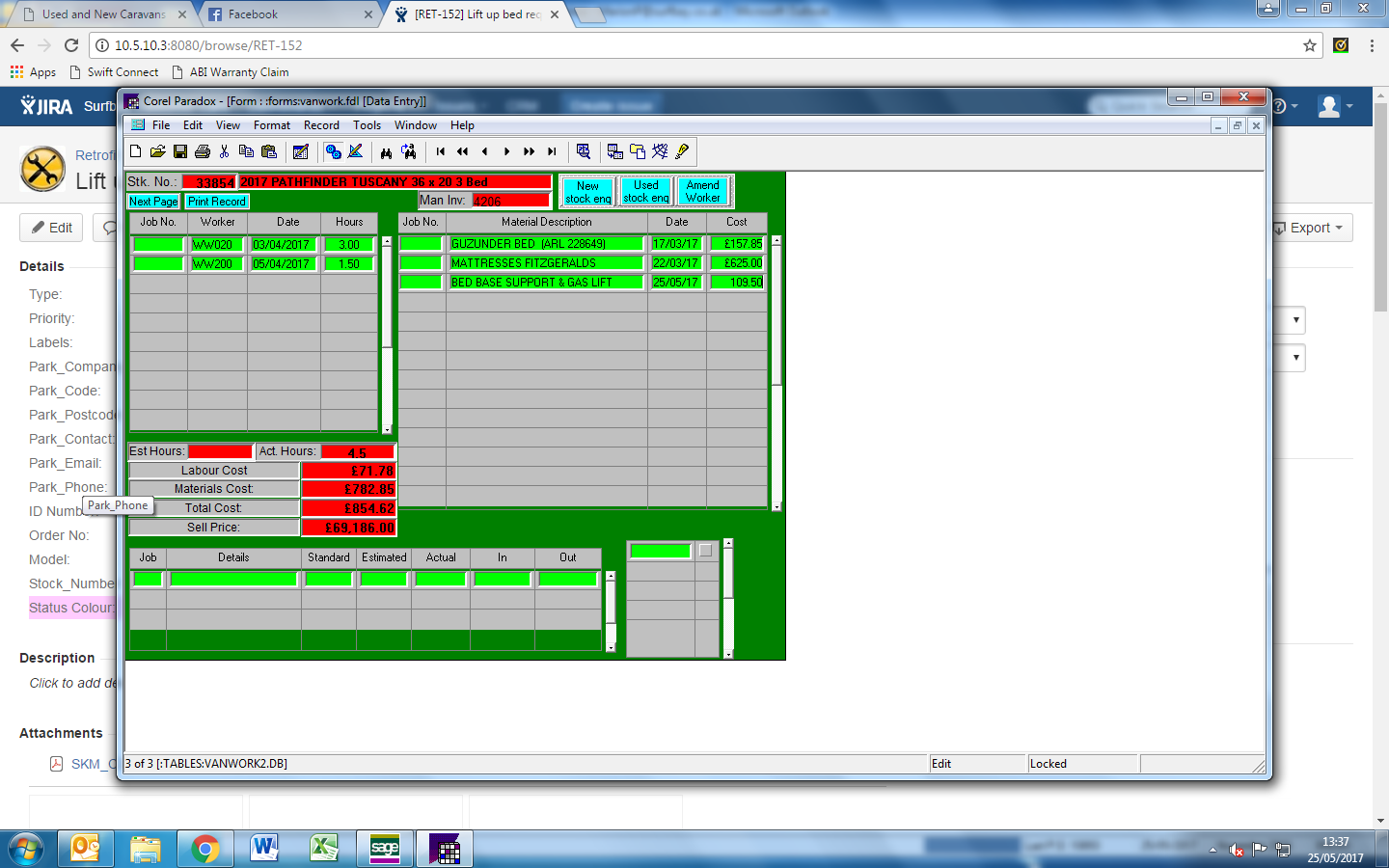Click the Quick Form tables icon
Viewport: 1389px width, 868px height.
[x=615, y=151]
